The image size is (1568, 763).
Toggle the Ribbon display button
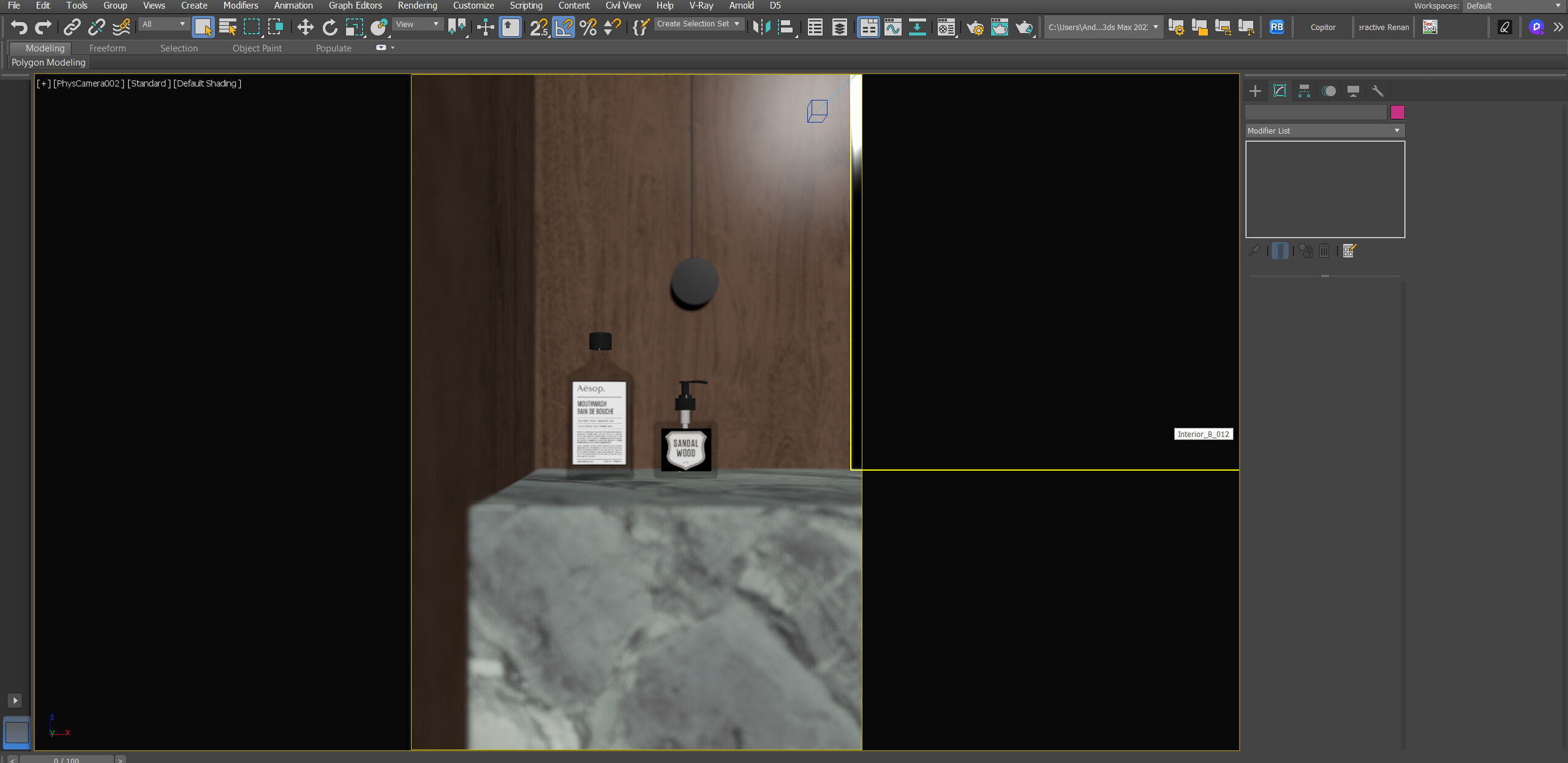click(x=869, y=27)
